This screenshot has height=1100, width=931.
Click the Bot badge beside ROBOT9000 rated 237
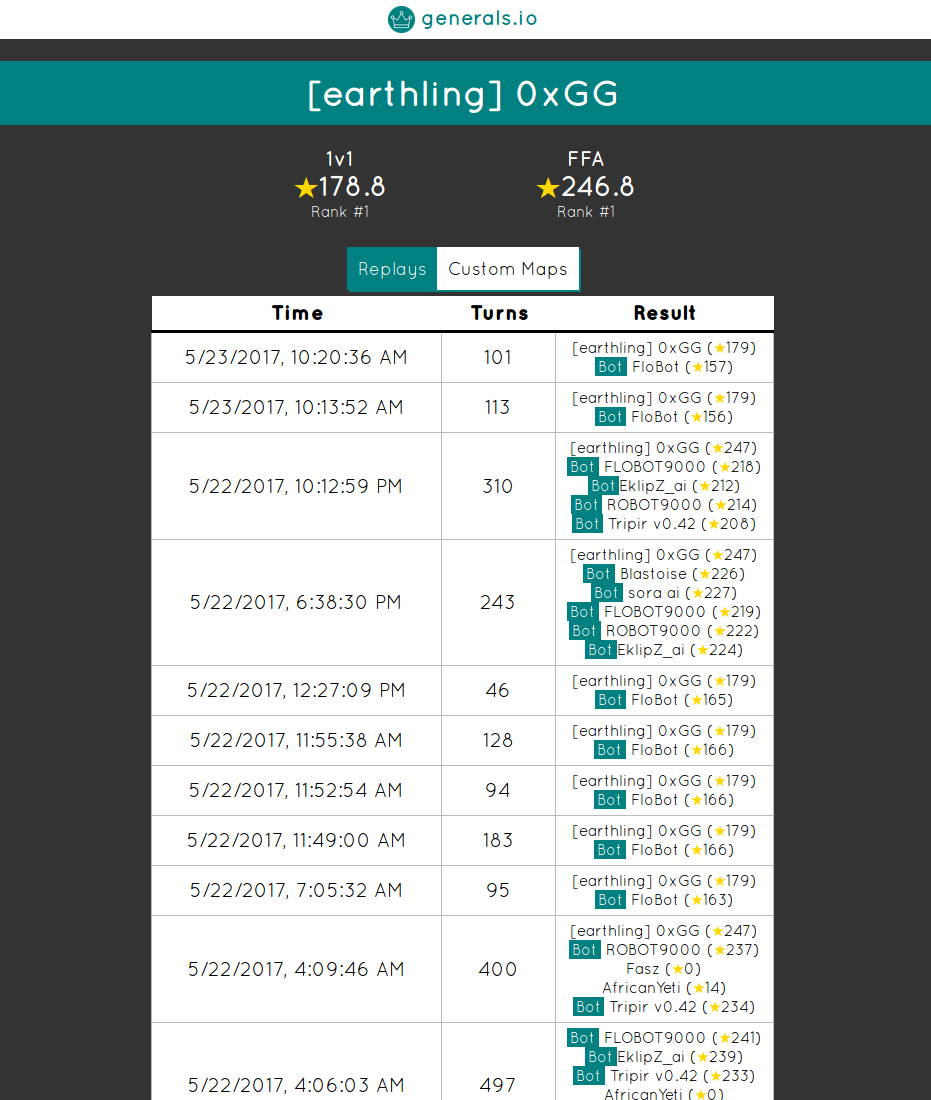tap(585, 950)
